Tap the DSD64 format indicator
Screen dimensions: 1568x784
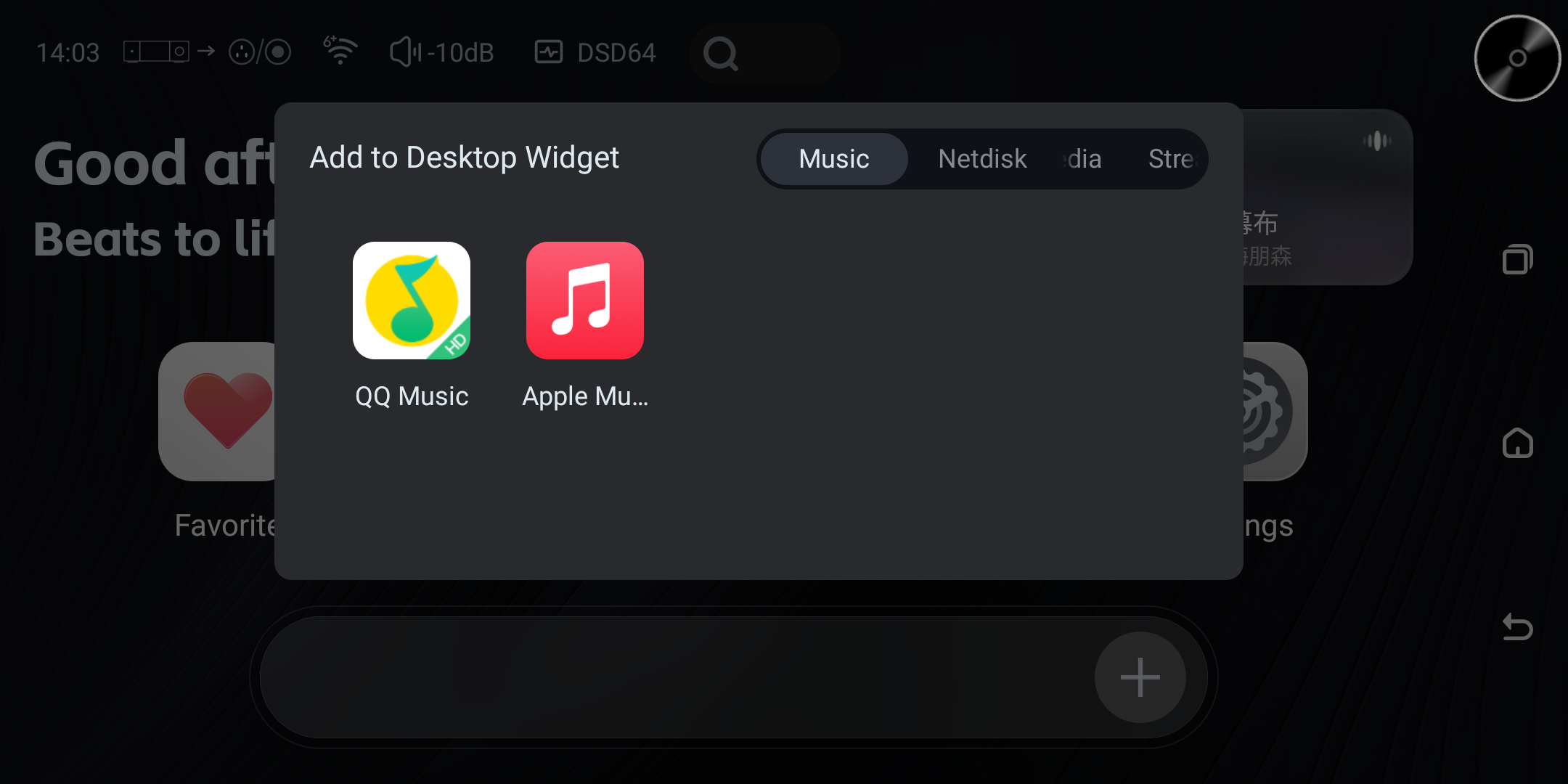(595, 52)
